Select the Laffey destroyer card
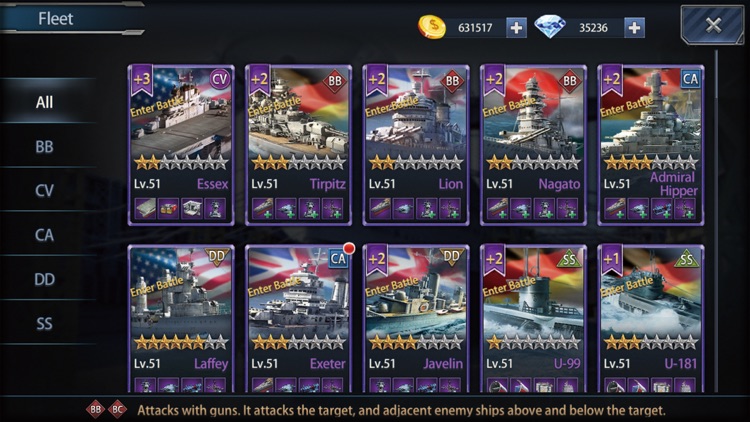Viewport: 750px width, 422px height. point(181,319)
